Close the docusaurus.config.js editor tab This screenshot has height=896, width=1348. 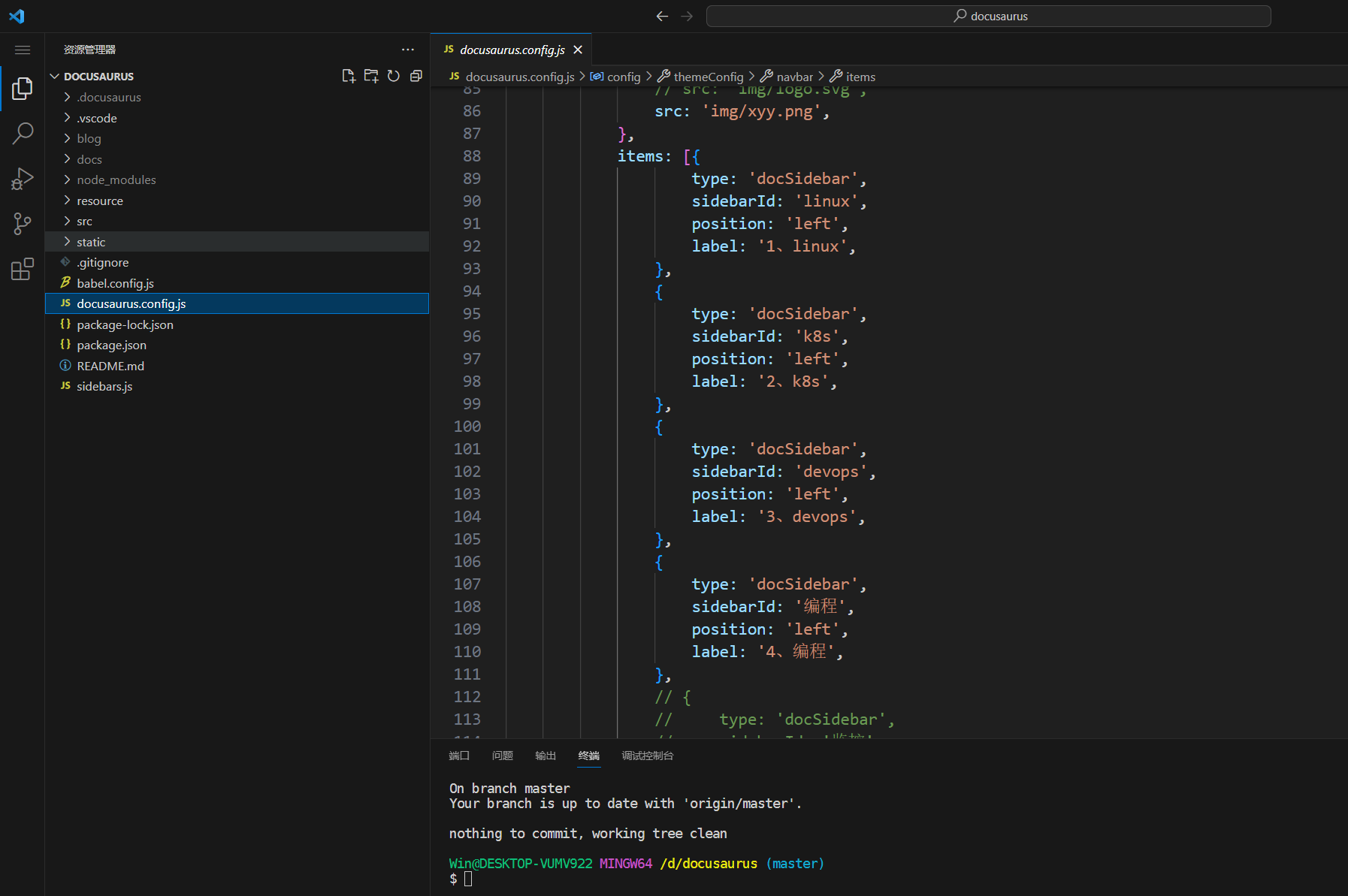pyautogui.click(x=578, y=50)
